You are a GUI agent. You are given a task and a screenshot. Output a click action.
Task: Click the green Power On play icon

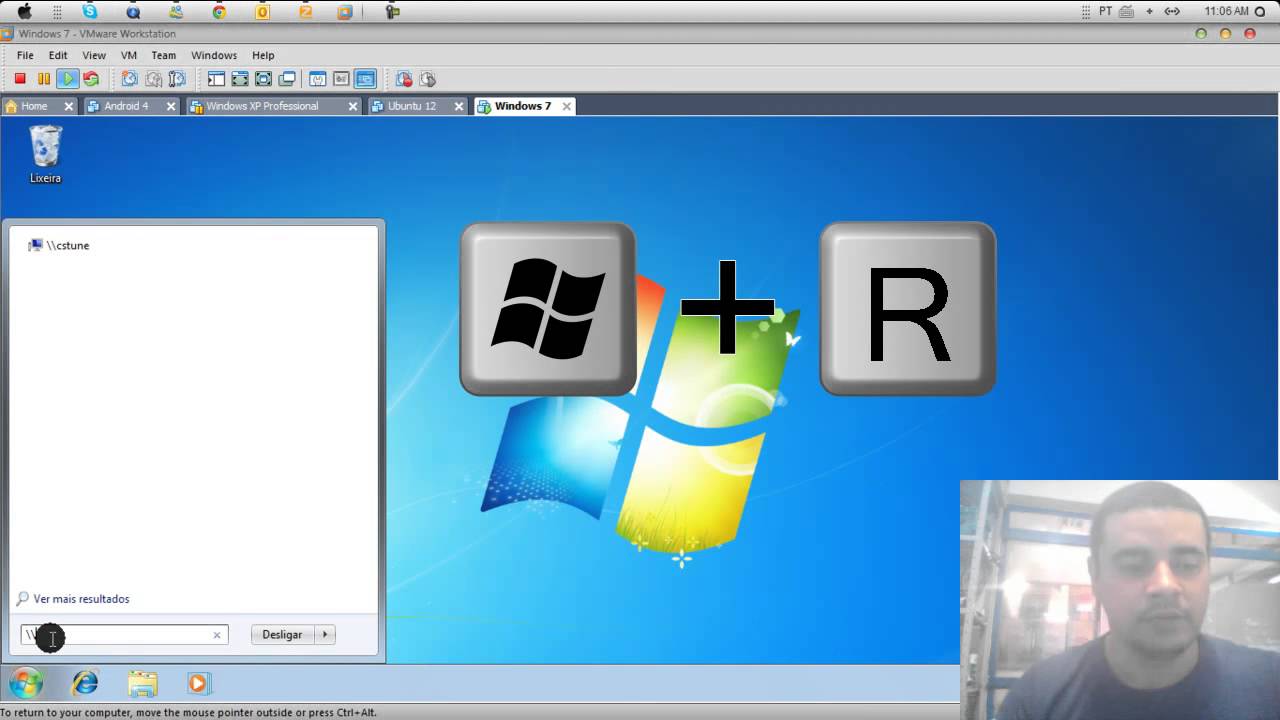point(67,79)
